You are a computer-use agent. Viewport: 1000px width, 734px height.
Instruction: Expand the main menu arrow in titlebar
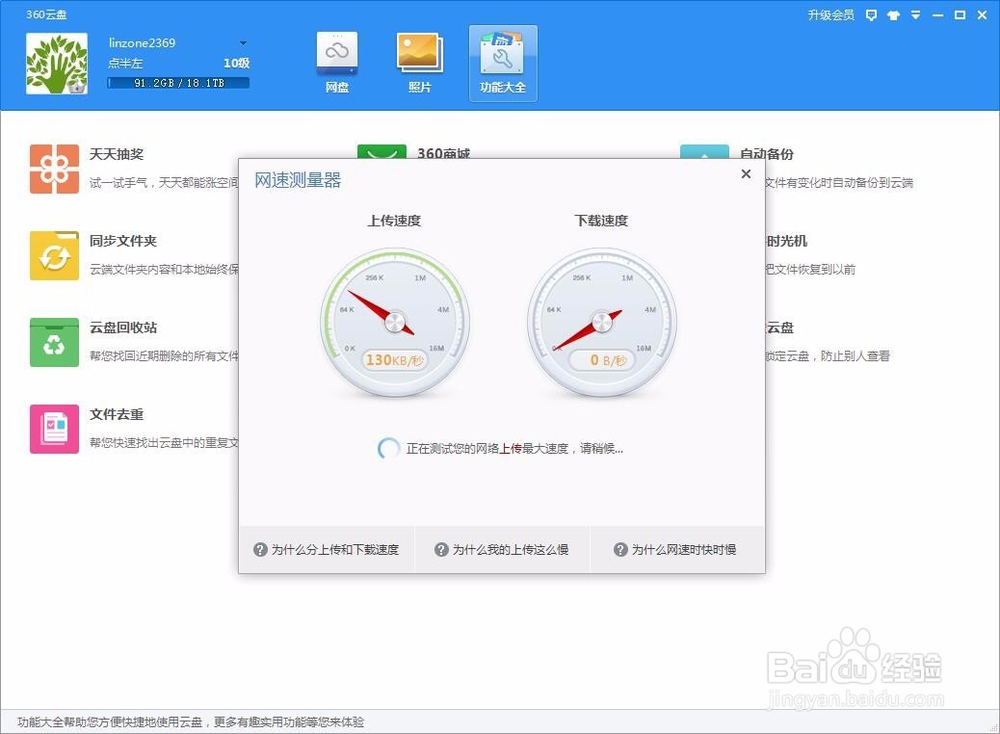[917, 15]
